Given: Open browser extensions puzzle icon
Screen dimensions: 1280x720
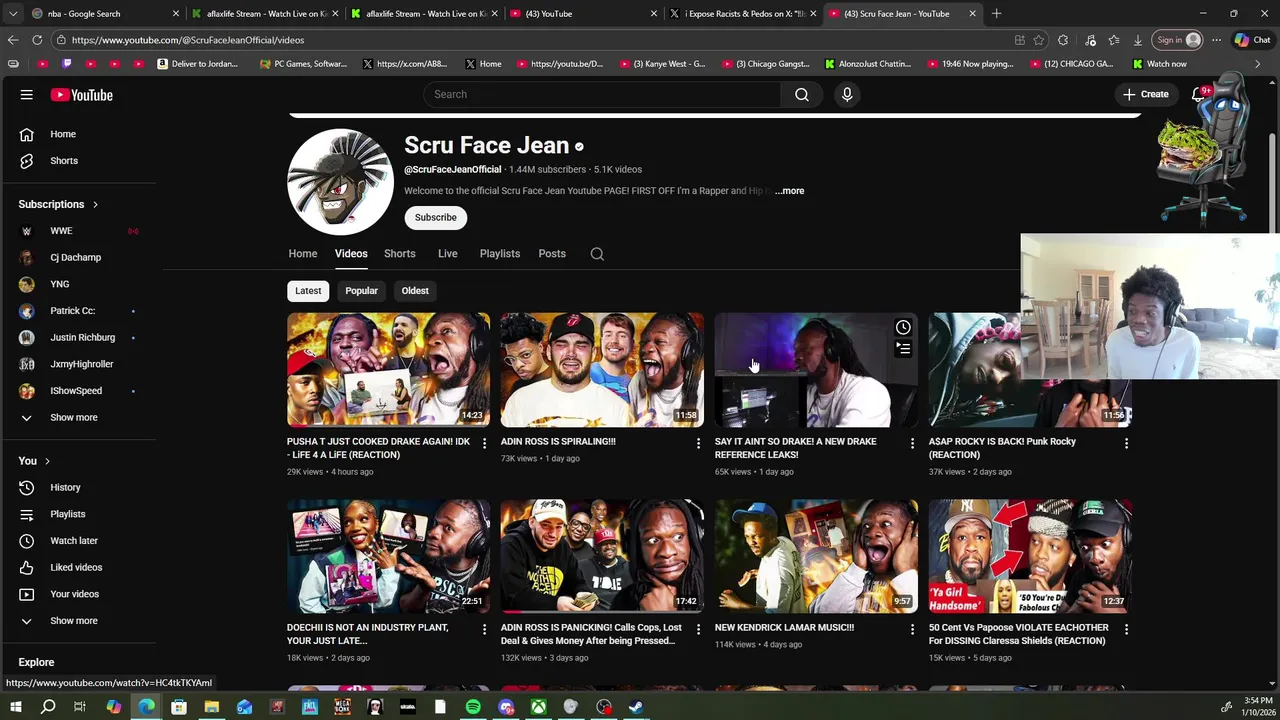Looking at the screenshot, I should pos(1063,40).
